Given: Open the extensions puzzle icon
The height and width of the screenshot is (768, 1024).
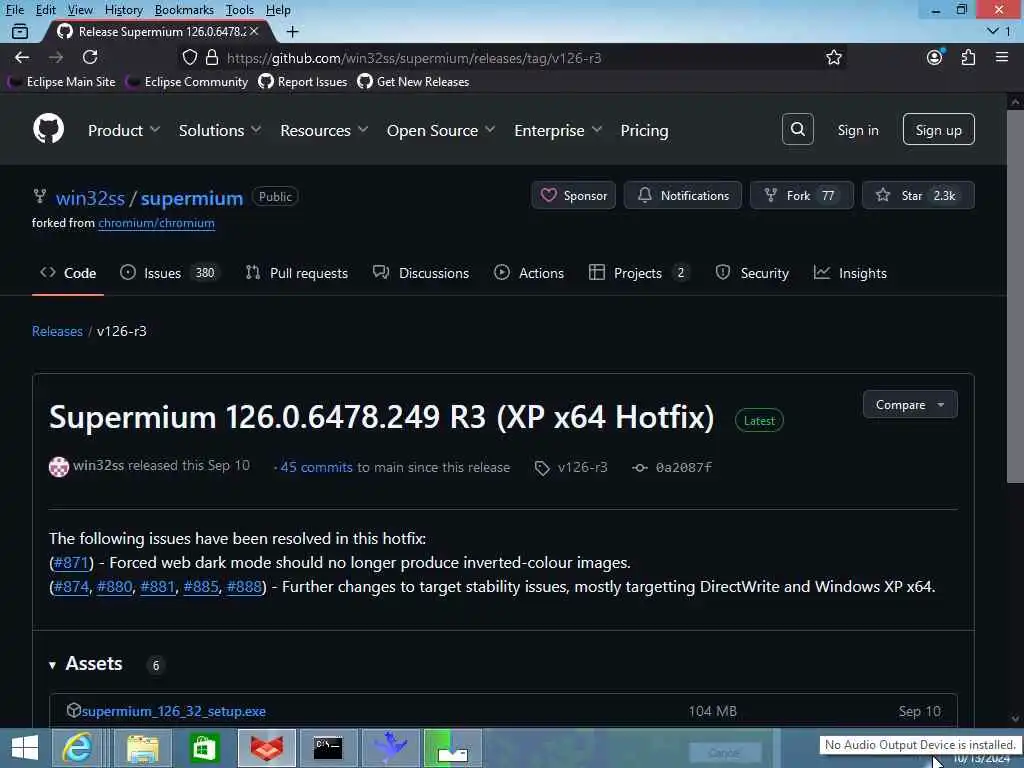Looking at the screenshot, I should [968, 57].
